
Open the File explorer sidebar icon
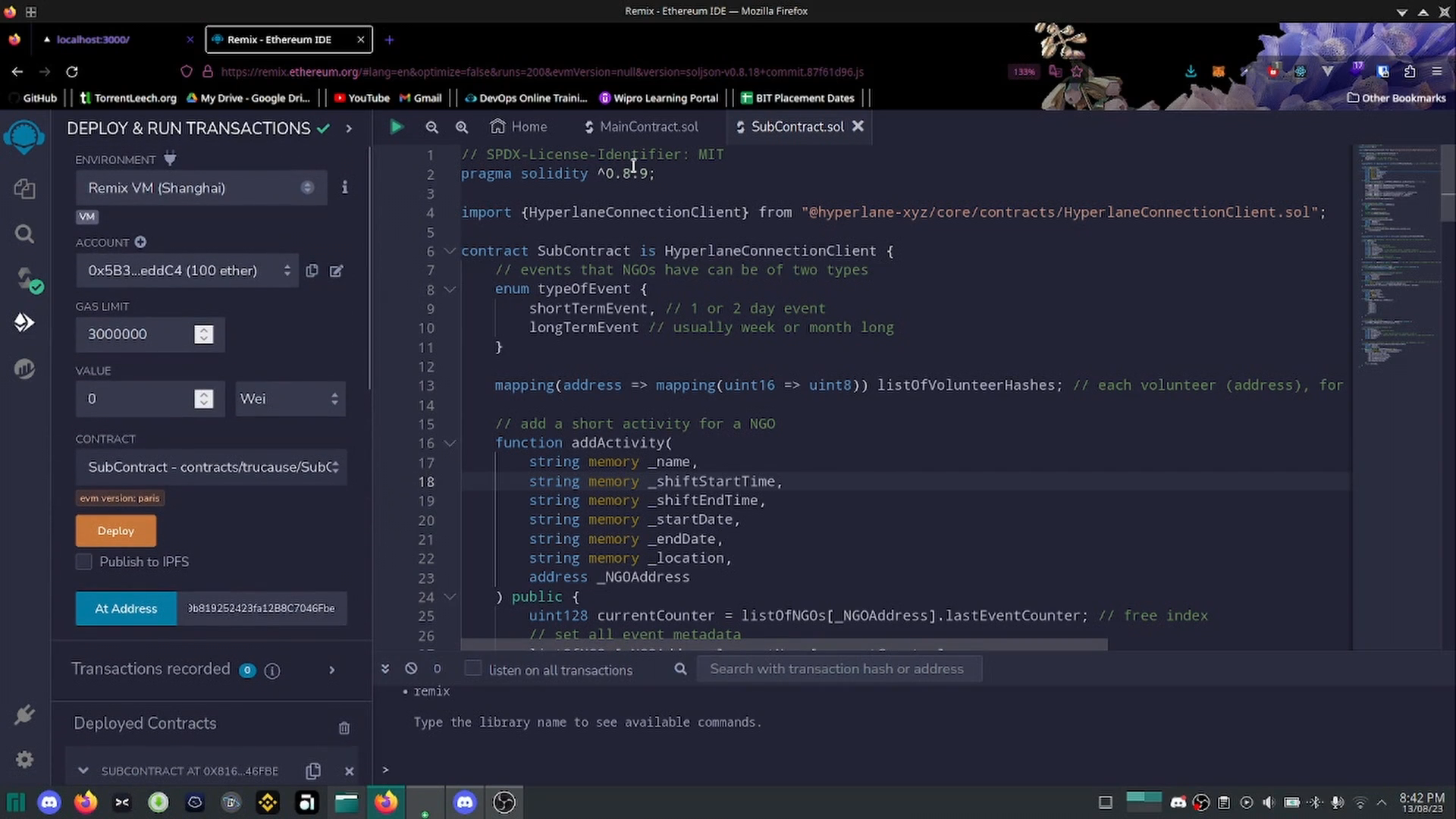pos(24,188)
